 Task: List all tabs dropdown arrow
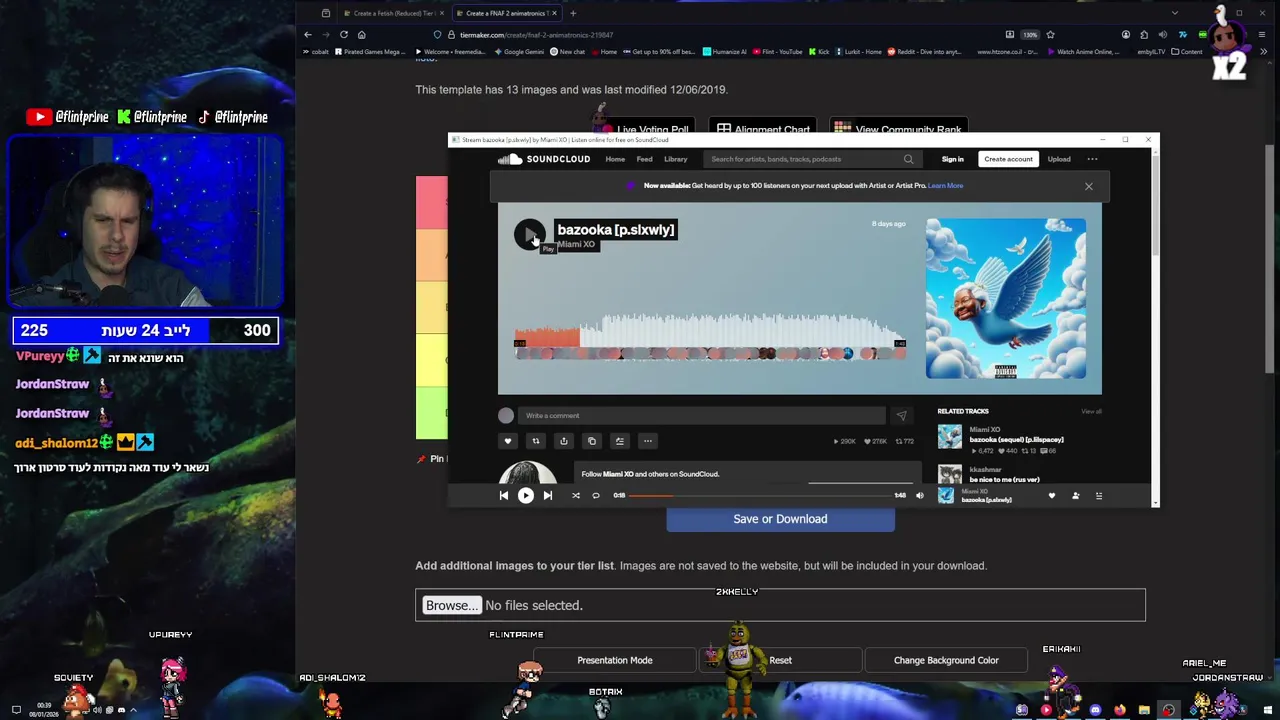tap(1174, 13)
